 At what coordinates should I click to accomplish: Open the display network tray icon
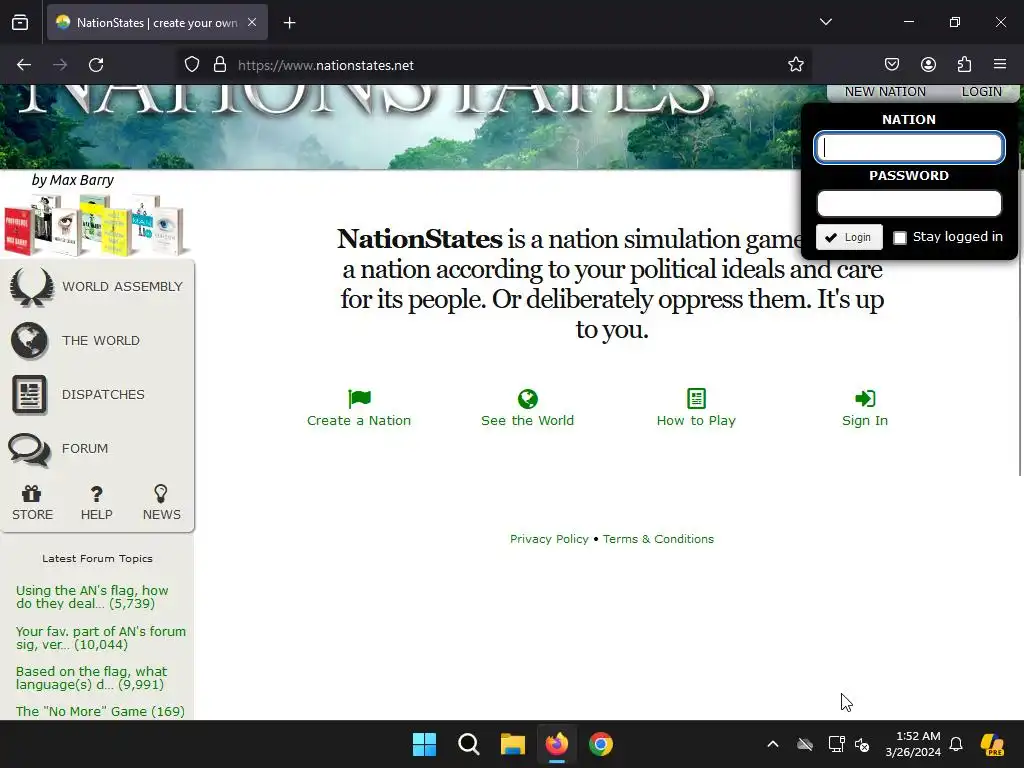pos(837,744)
